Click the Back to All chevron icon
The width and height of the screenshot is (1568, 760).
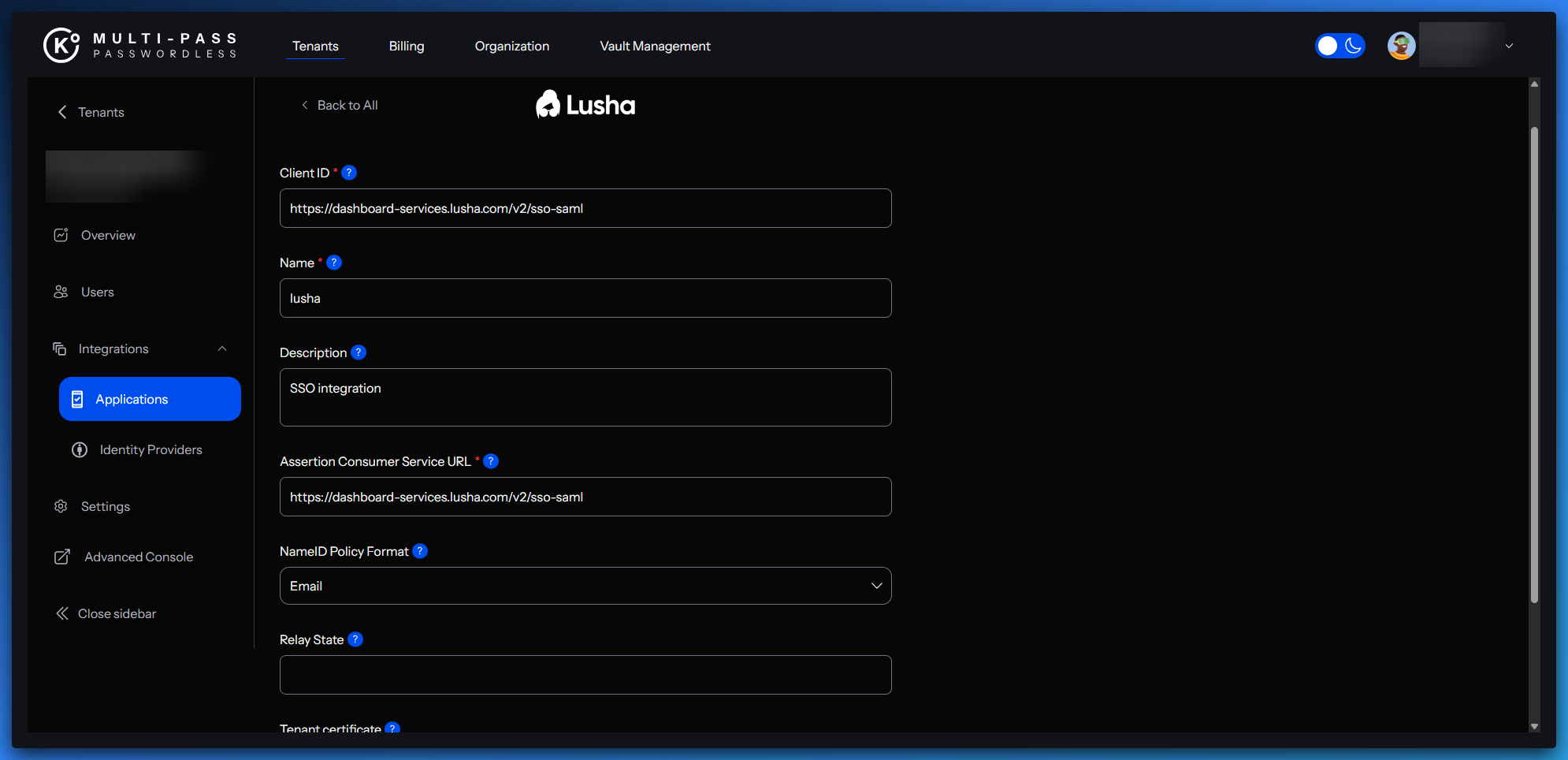(x=305, y=105)
